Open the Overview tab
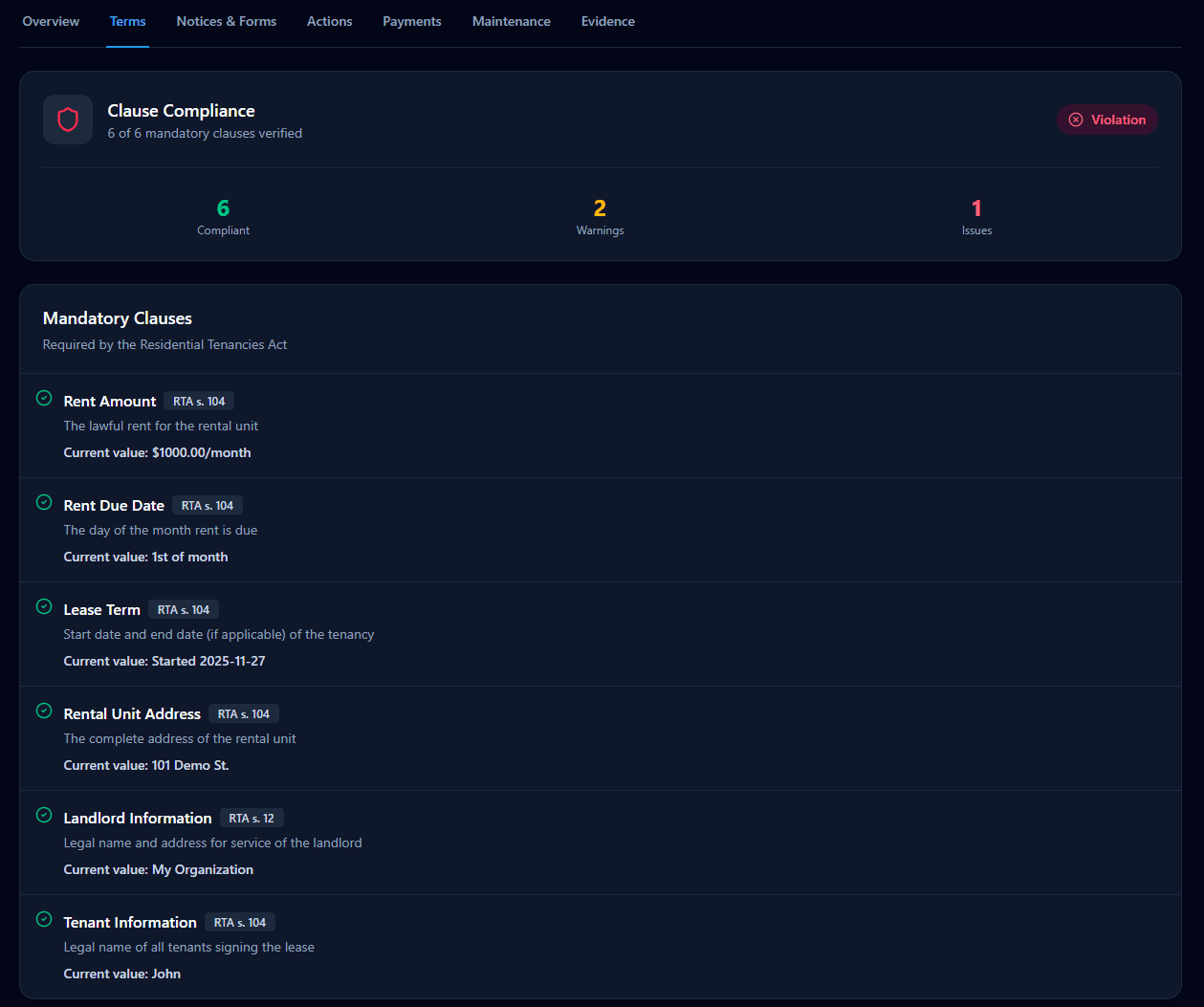 pyautogui.click(x=51, y=21)
